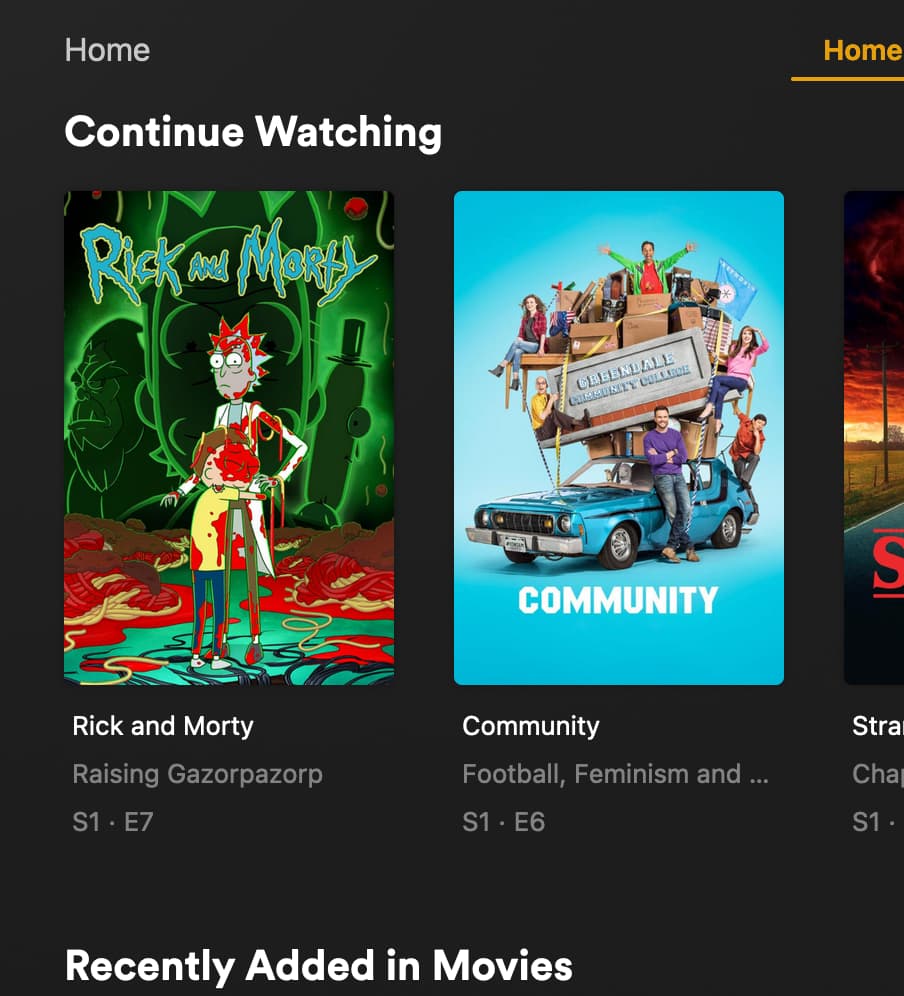This screenshot has height=996, width=904.
Task: Click the cut-off "Stra" show title
Action: click(878, 726)
